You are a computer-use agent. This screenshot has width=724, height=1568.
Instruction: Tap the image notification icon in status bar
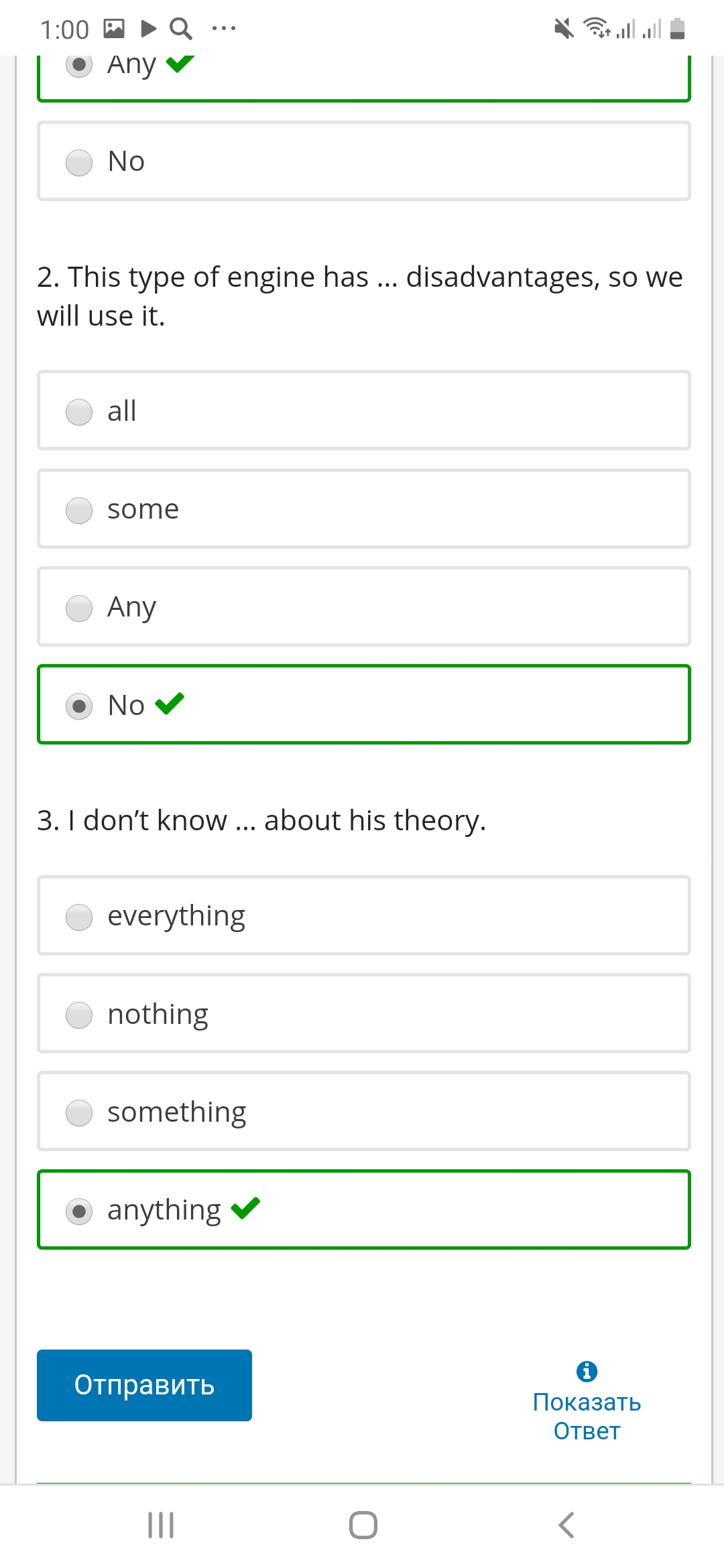coord(114,28)
